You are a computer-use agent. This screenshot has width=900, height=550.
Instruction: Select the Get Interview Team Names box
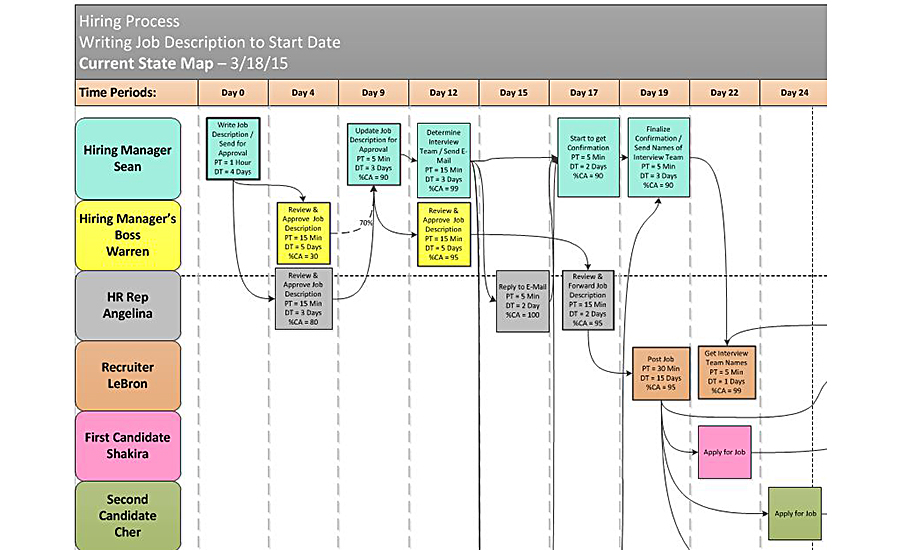727,372
